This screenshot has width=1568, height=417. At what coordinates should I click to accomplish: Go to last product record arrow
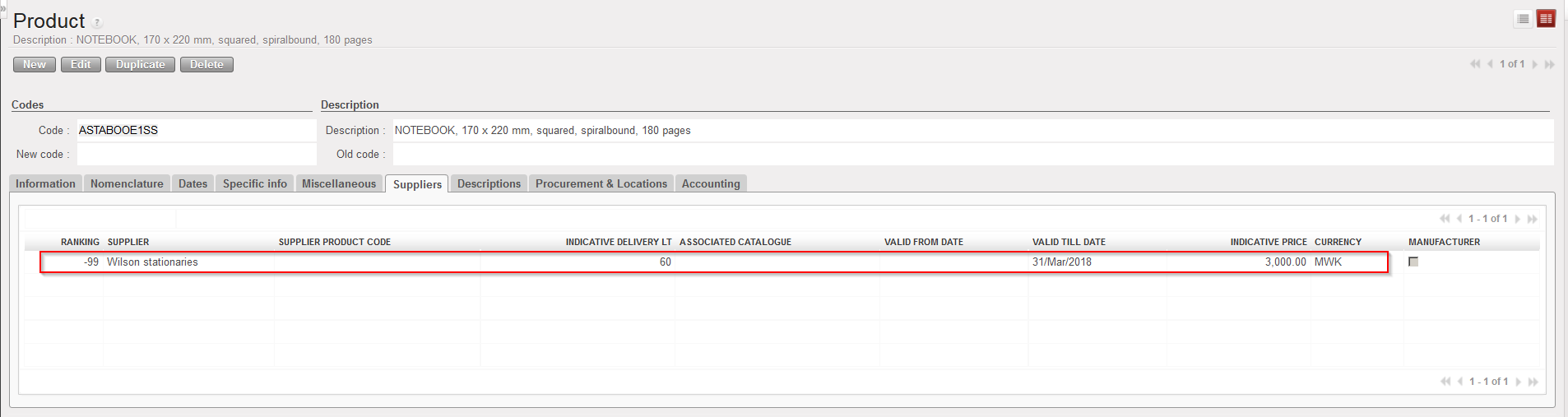pos(1550,64)
